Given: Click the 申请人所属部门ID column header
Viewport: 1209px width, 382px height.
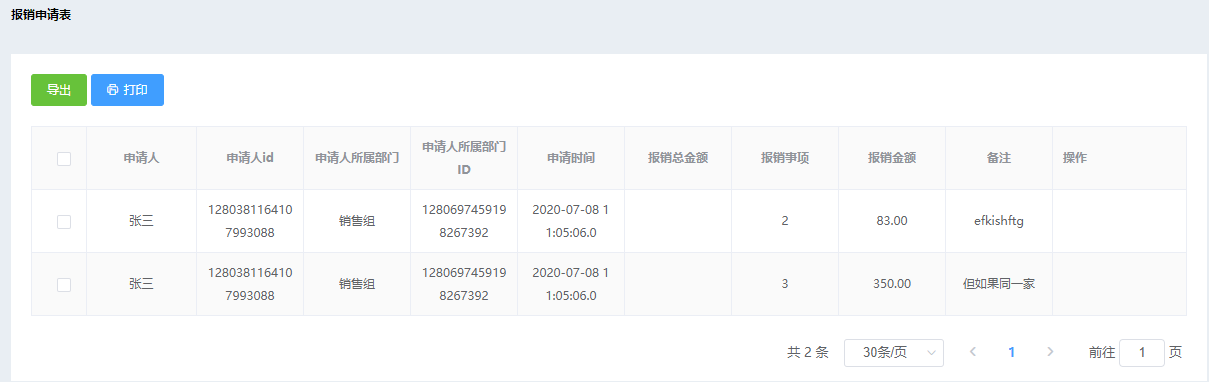Looking at the screenshot, I should (464, 158).
